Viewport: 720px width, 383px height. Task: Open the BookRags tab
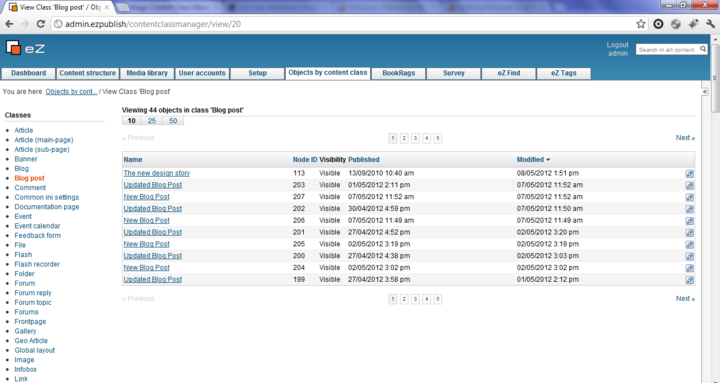[x=399, y=73]
